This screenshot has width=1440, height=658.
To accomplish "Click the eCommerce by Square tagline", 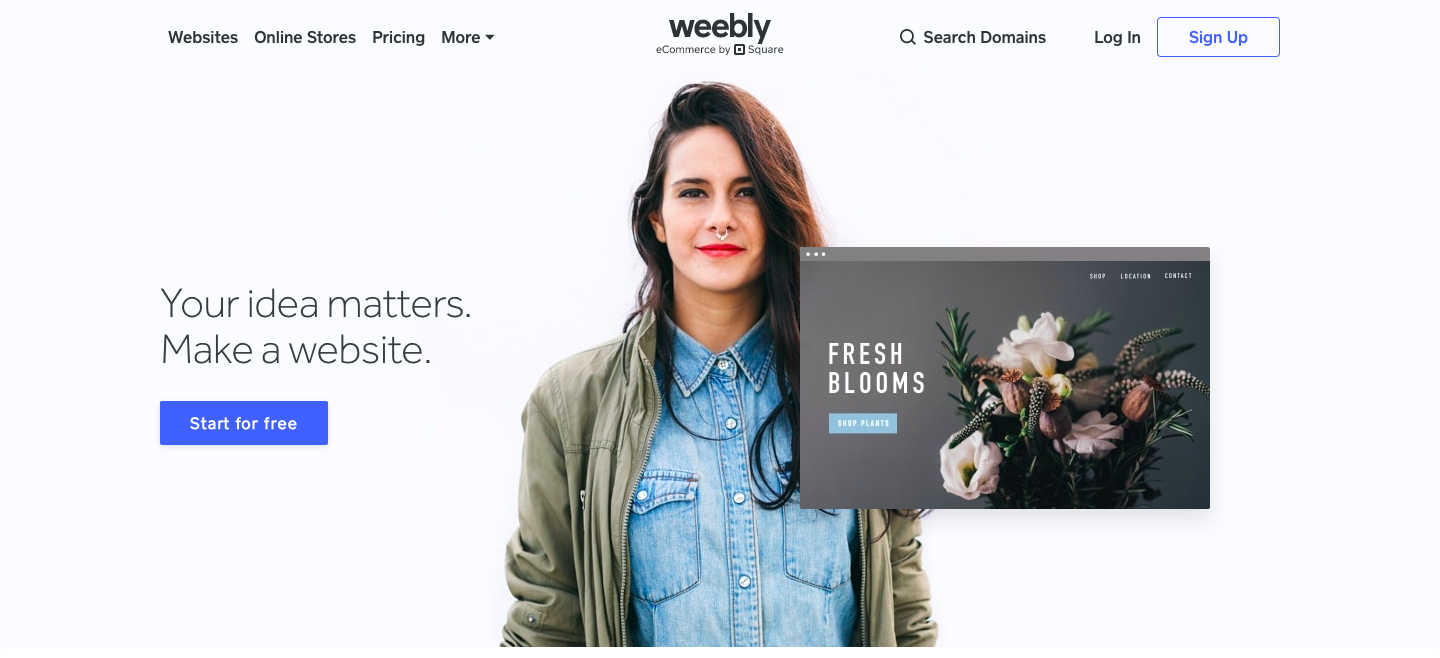I will [719, 49].
